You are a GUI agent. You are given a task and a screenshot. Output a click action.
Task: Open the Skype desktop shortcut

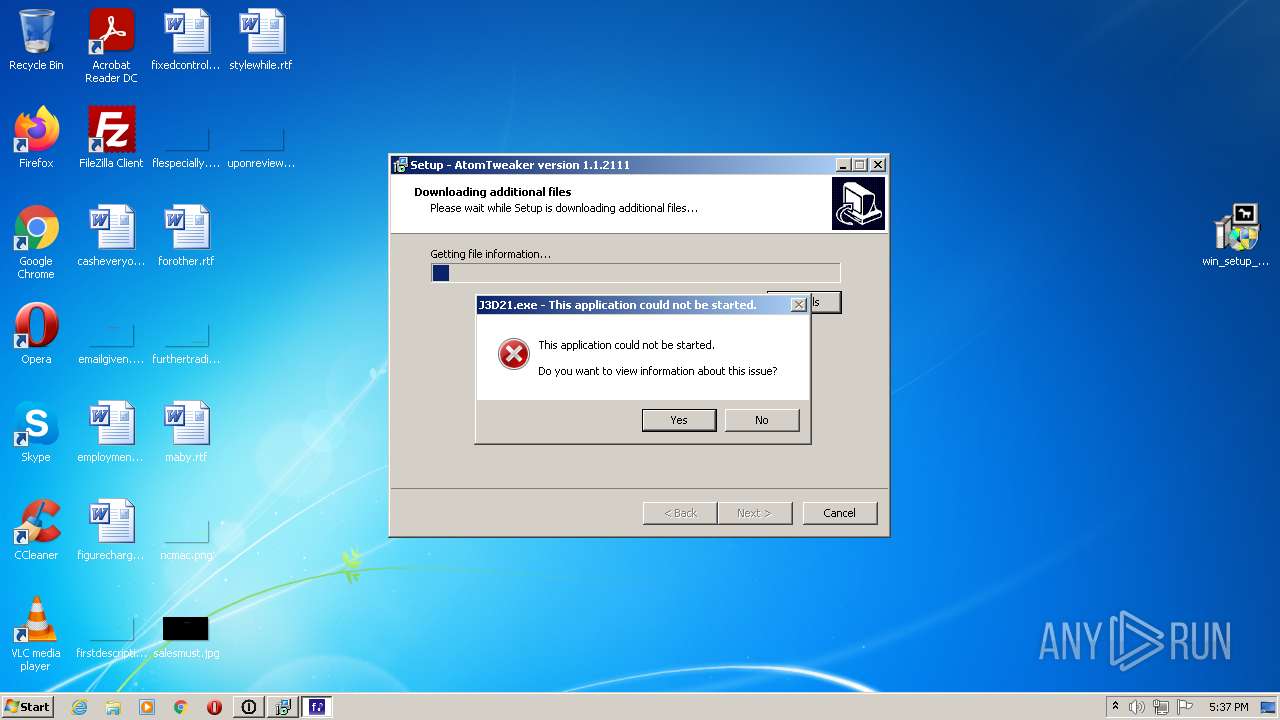click(x=36, y=432)
